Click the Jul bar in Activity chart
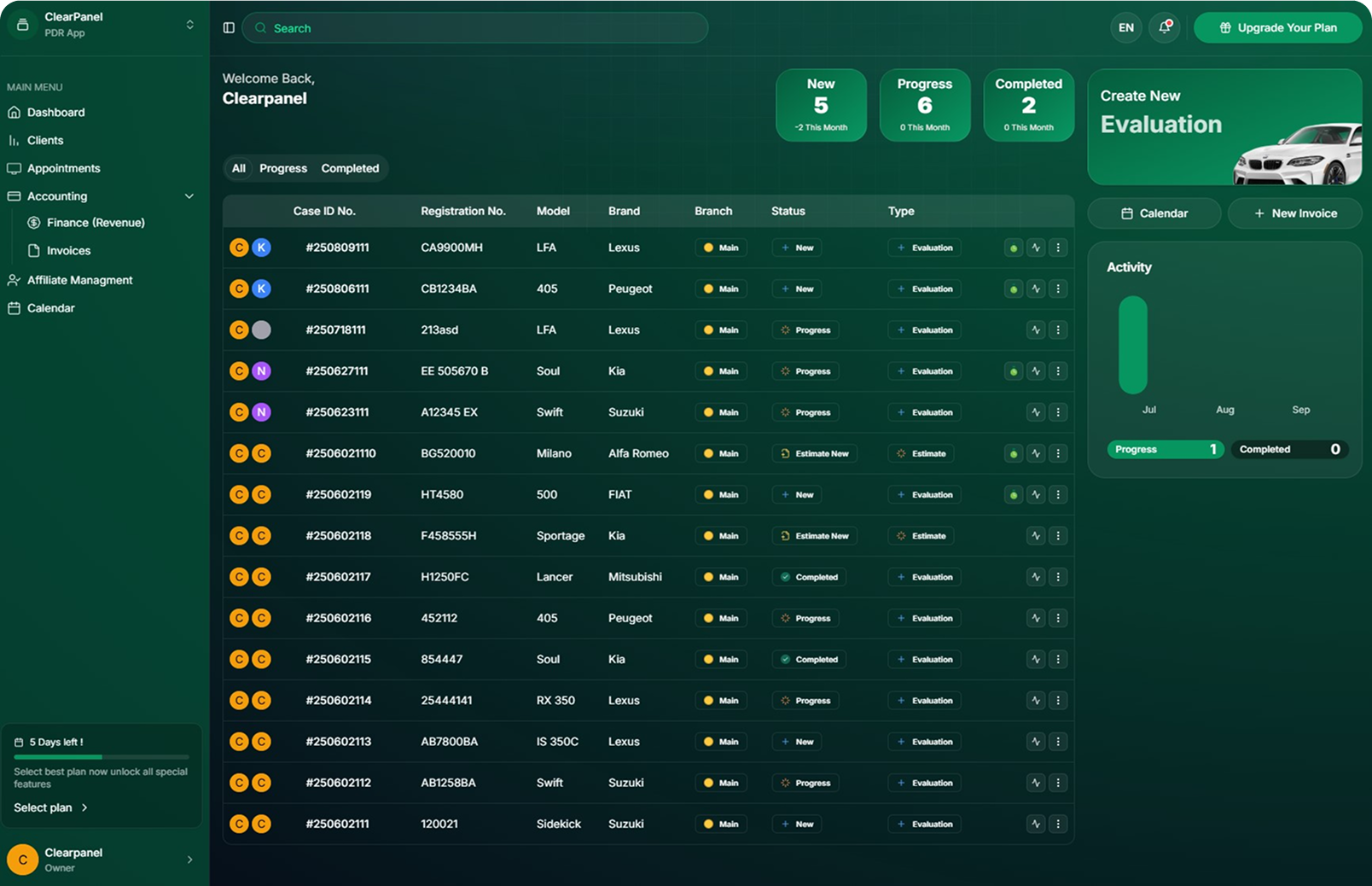Viewport: 1372px width, 886px height. (x=1133, y=345)
